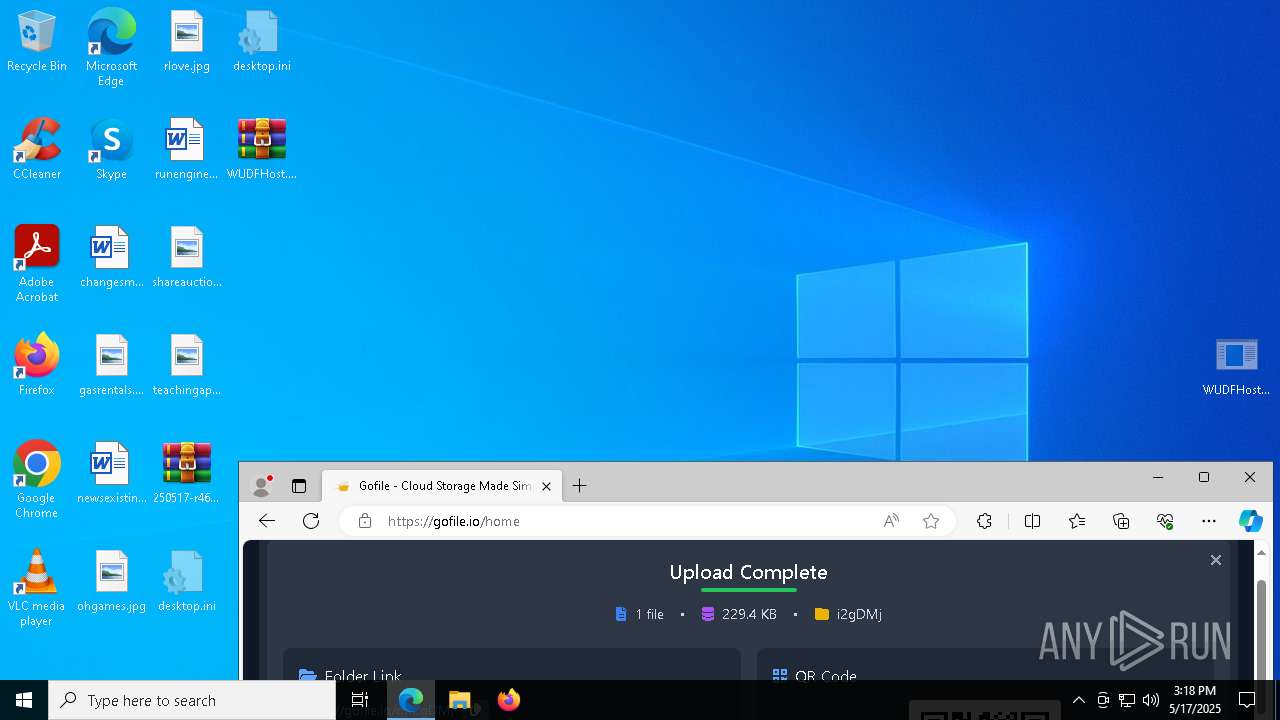Select the 250517-r46 WinRAR archive icon
Screen dimensions: 1280x720
186,474
